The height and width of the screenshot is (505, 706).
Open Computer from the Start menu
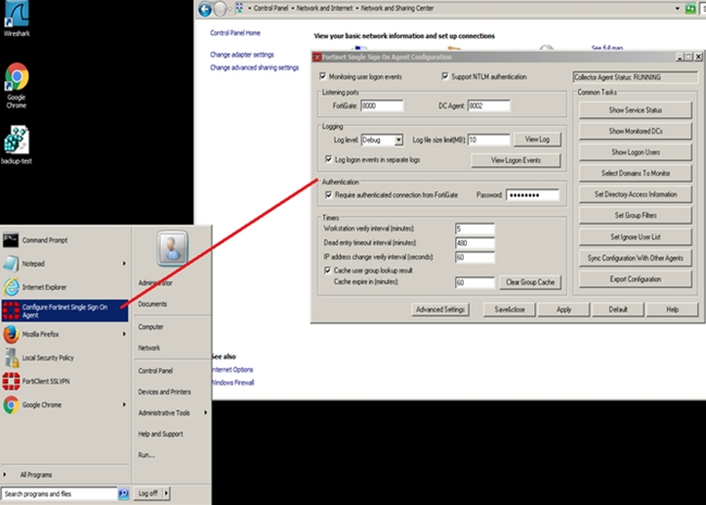pos(151,327)
